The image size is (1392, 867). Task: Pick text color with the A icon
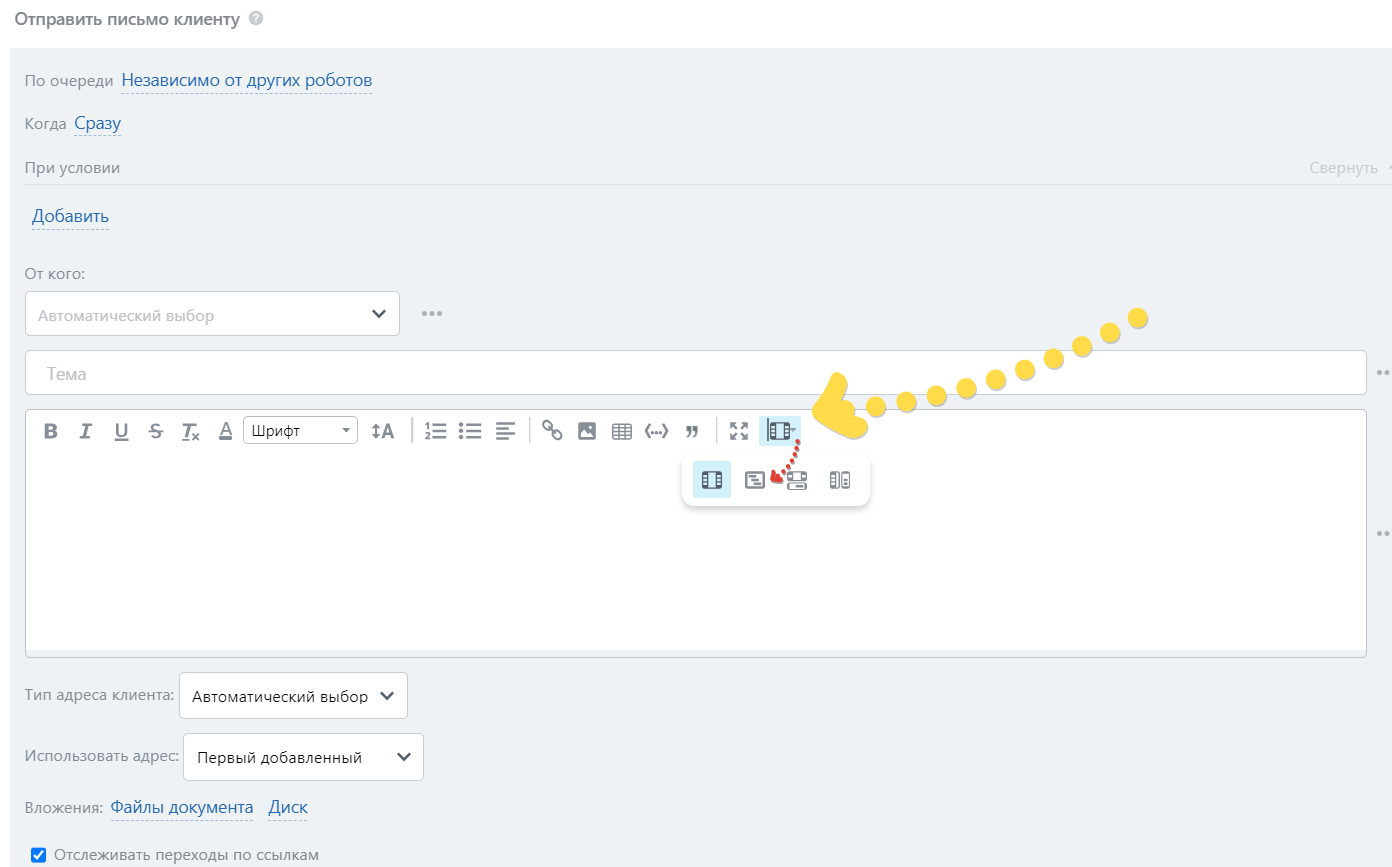[x=226, y=431]
